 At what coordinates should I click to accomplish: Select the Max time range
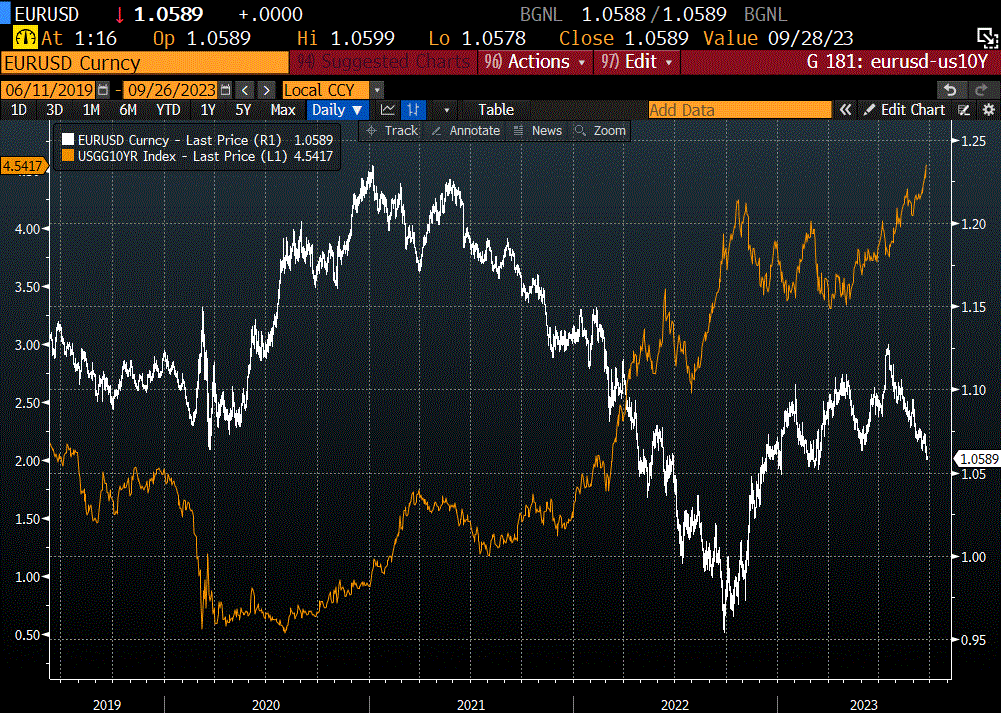[283, 110]
